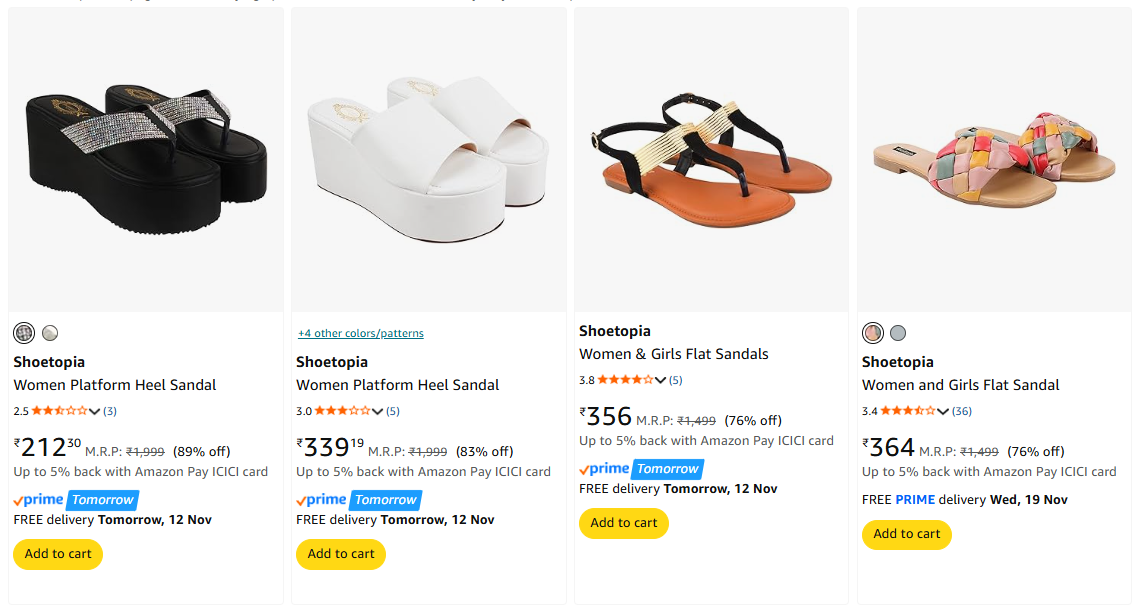This screenshot has height=605, width=1140.
Task: Pick the grey color swatch for the braided flat sandal
Action: 898,333
